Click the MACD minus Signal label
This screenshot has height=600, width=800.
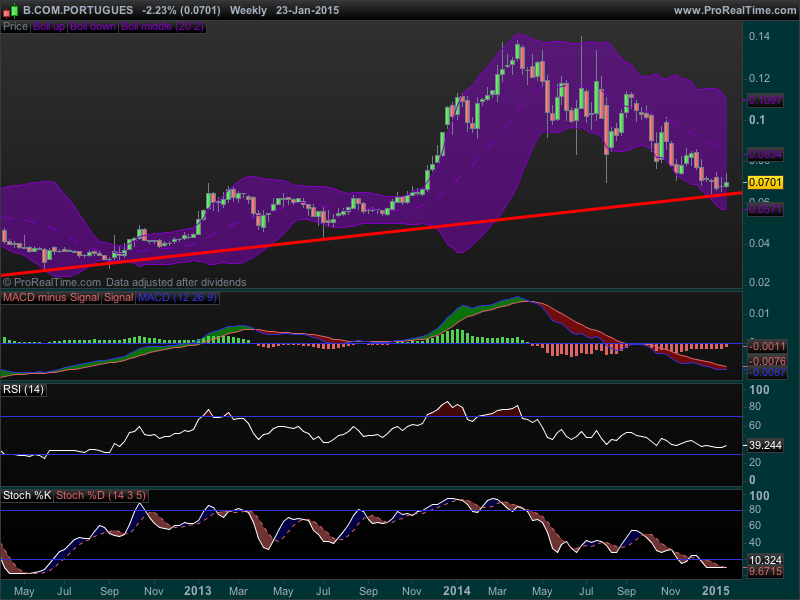(x=51, y=298)
